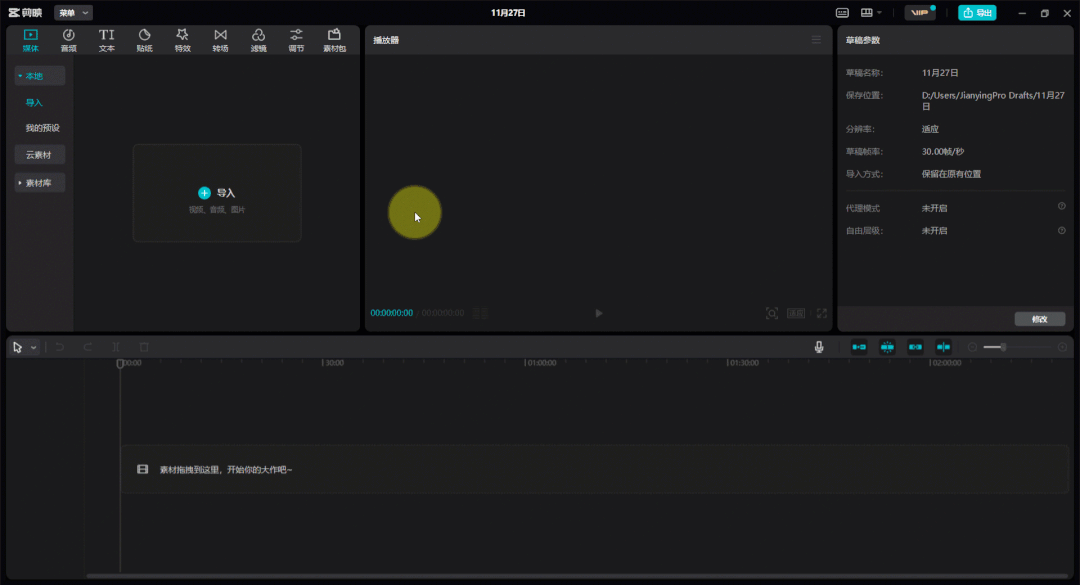Switch to the 转场 (Transitions) tab
1080x585 pixels.
coord(220,40)
